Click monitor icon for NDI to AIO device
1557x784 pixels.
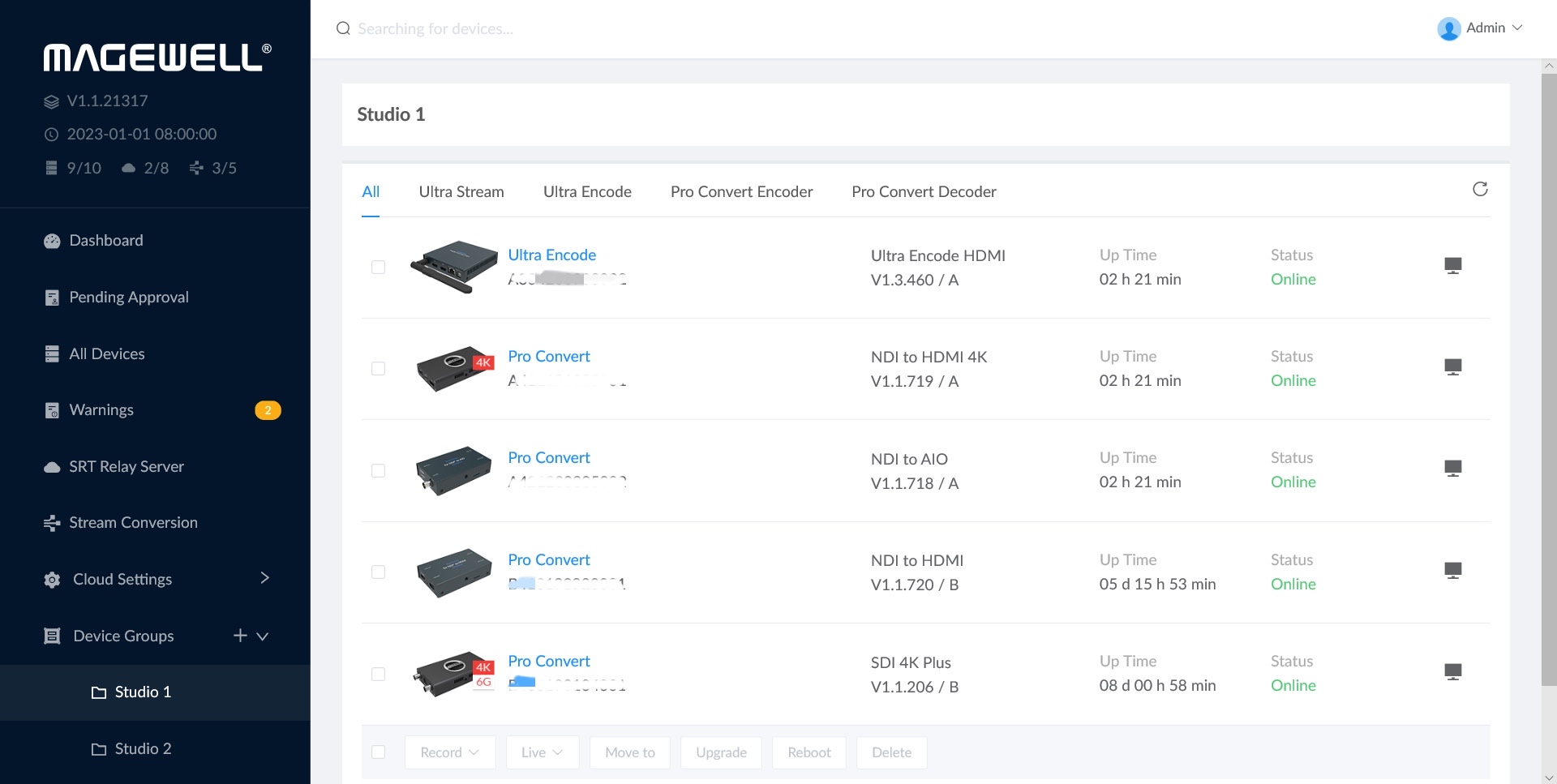[x=1452, y=469]
